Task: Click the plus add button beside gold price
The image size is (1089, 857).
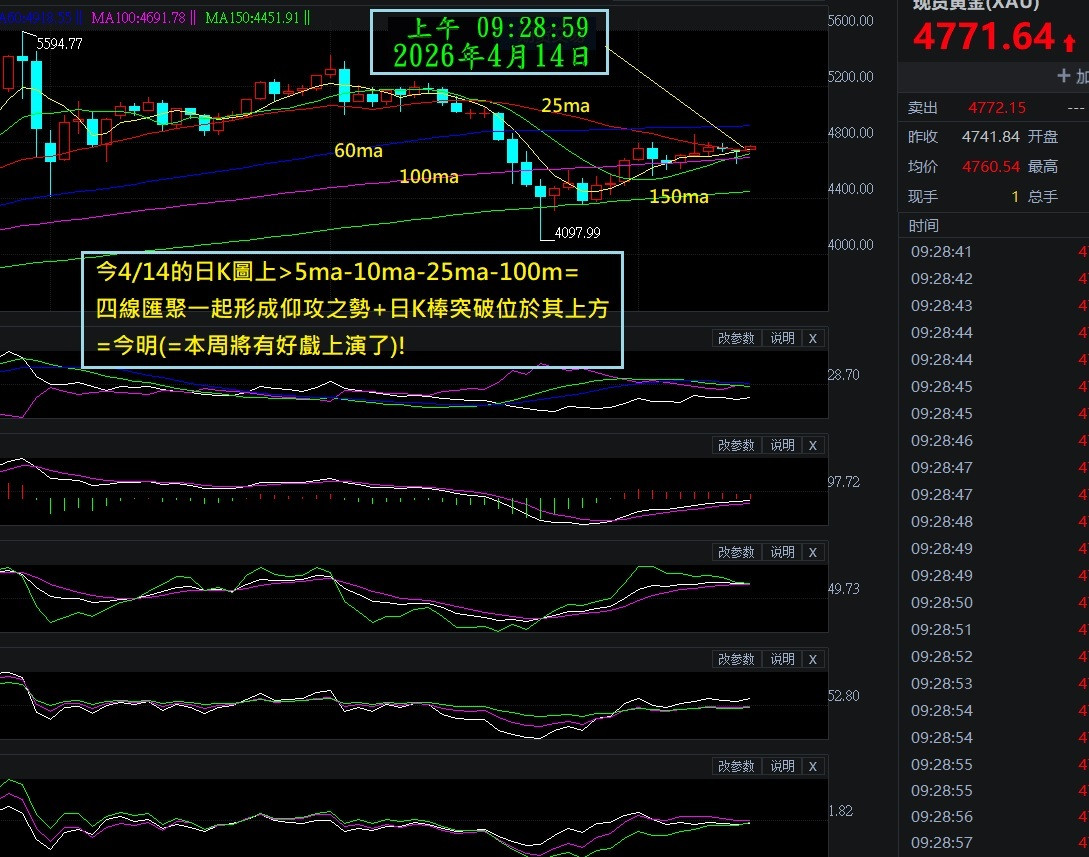Action: click(x=1071, y=76)
